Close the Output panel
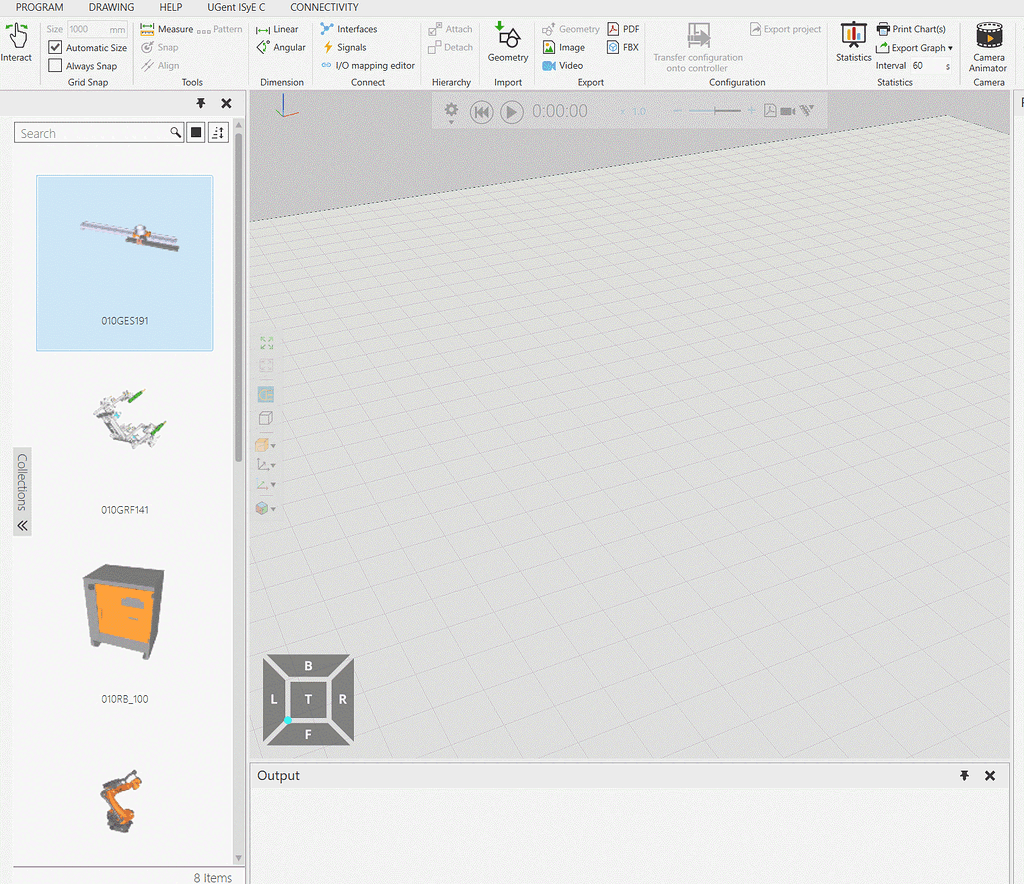This screenshot has height=884, width=1024. [x=990, y=776]
